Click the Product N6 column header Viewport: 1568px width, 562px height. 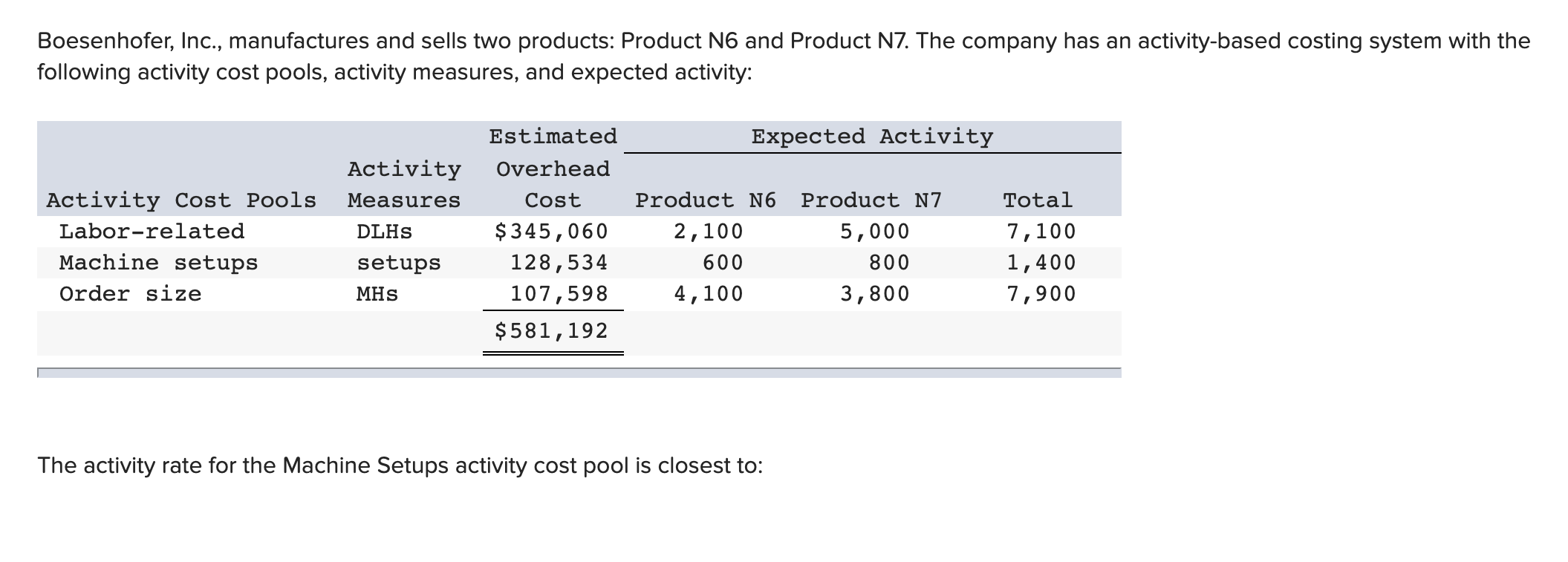[x=706, y=200]
